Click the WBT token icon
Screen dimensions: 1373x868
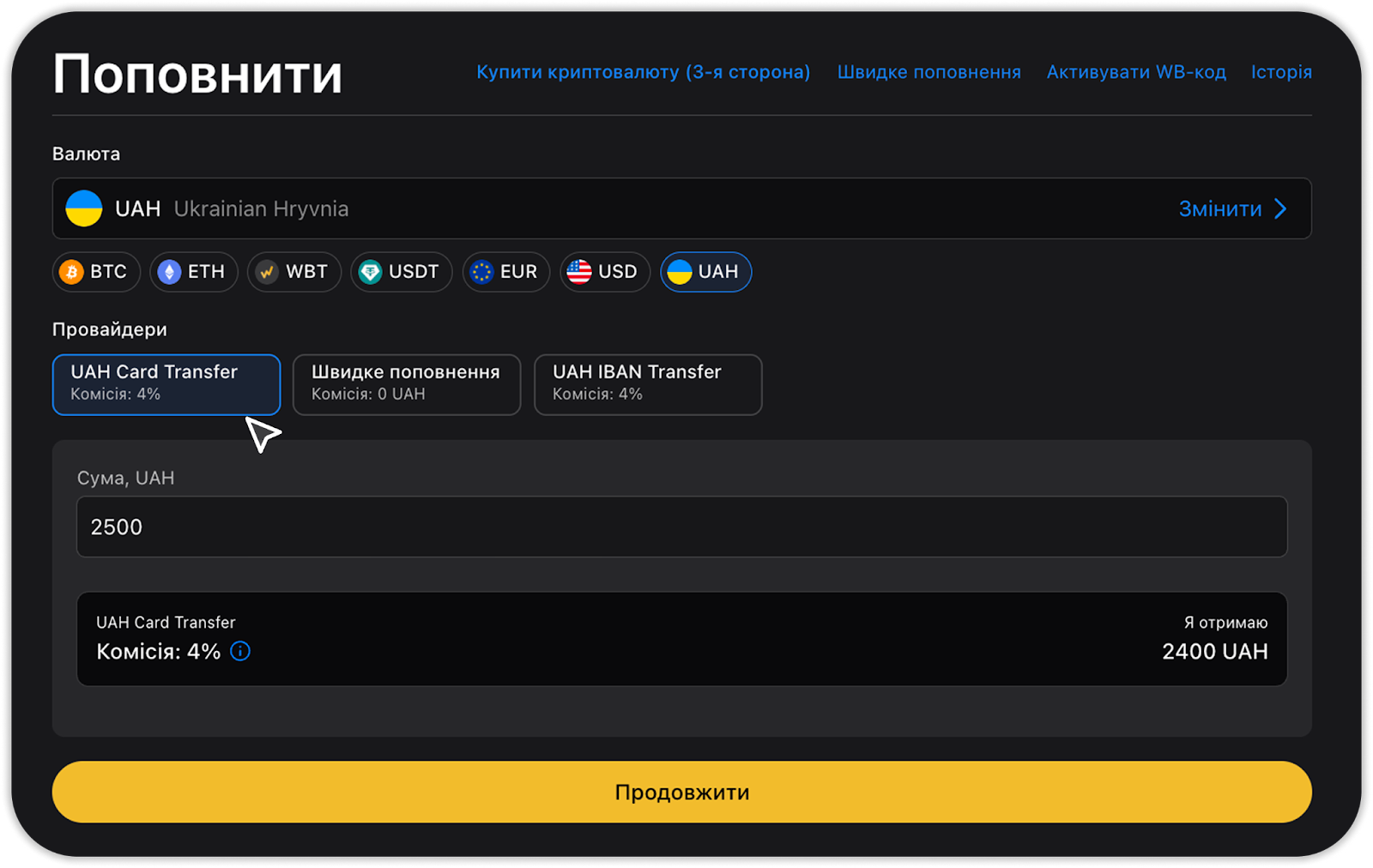pyautogui.click(x=267, y=272)
